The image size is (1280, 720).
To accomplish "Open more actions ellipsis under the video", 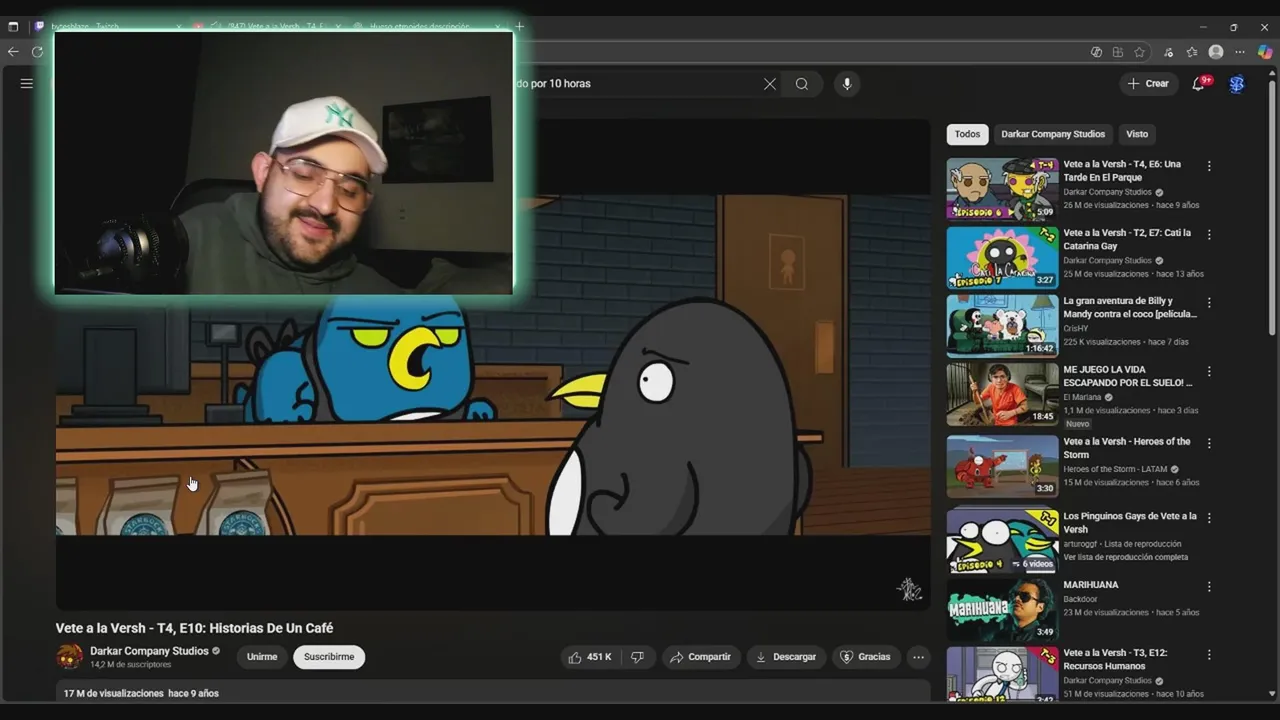I will [x=918, y=657].
